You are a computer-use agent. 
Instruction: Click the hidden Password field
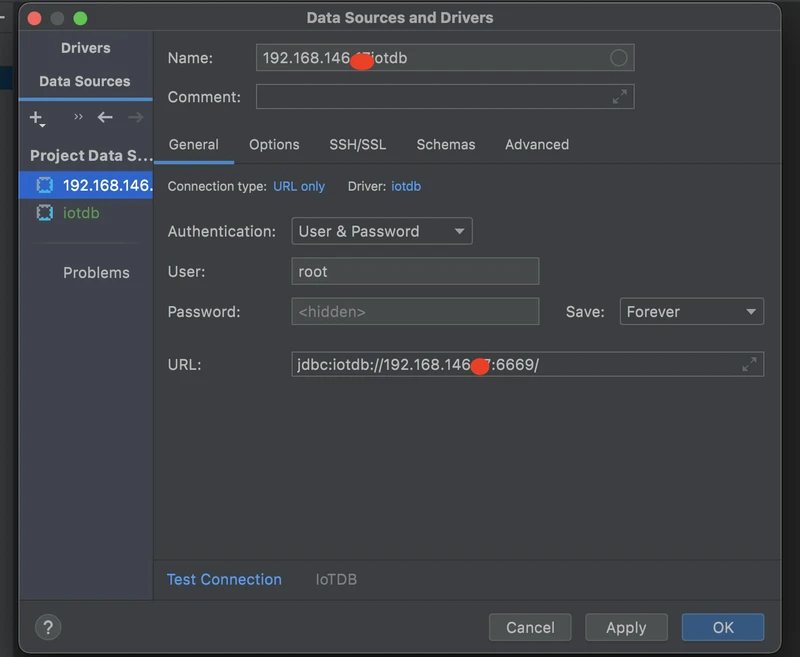tap(415, 311)
